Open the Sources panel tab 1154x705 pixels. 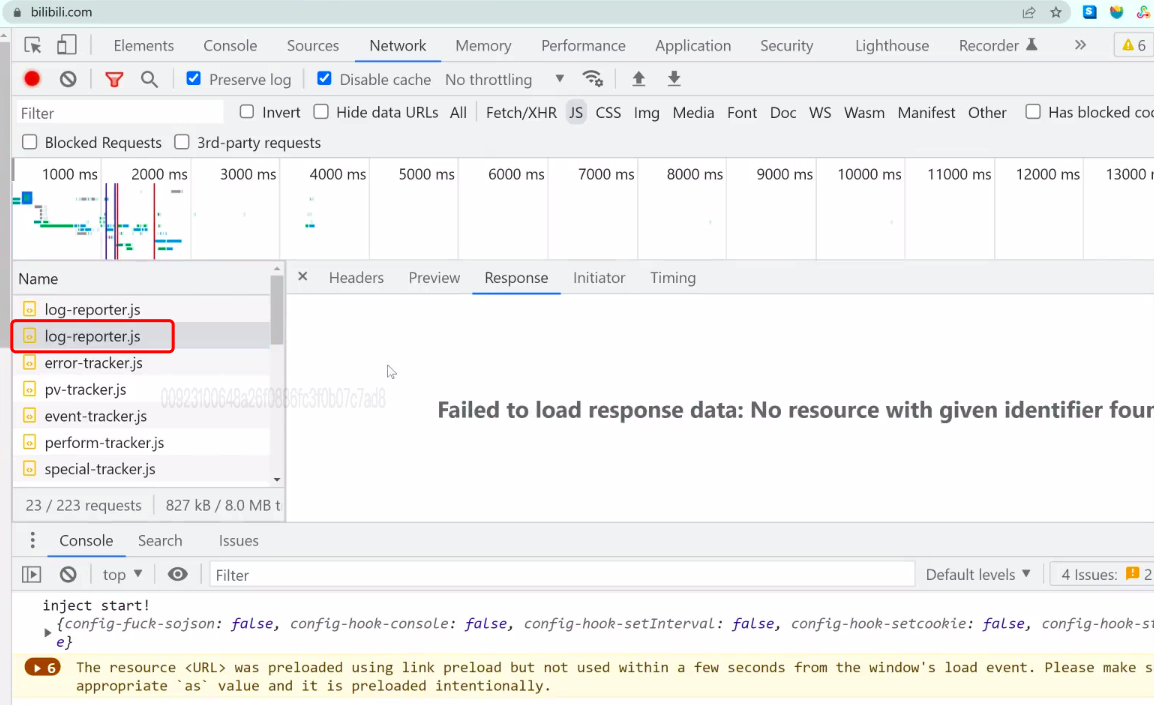tap(313, 45)
